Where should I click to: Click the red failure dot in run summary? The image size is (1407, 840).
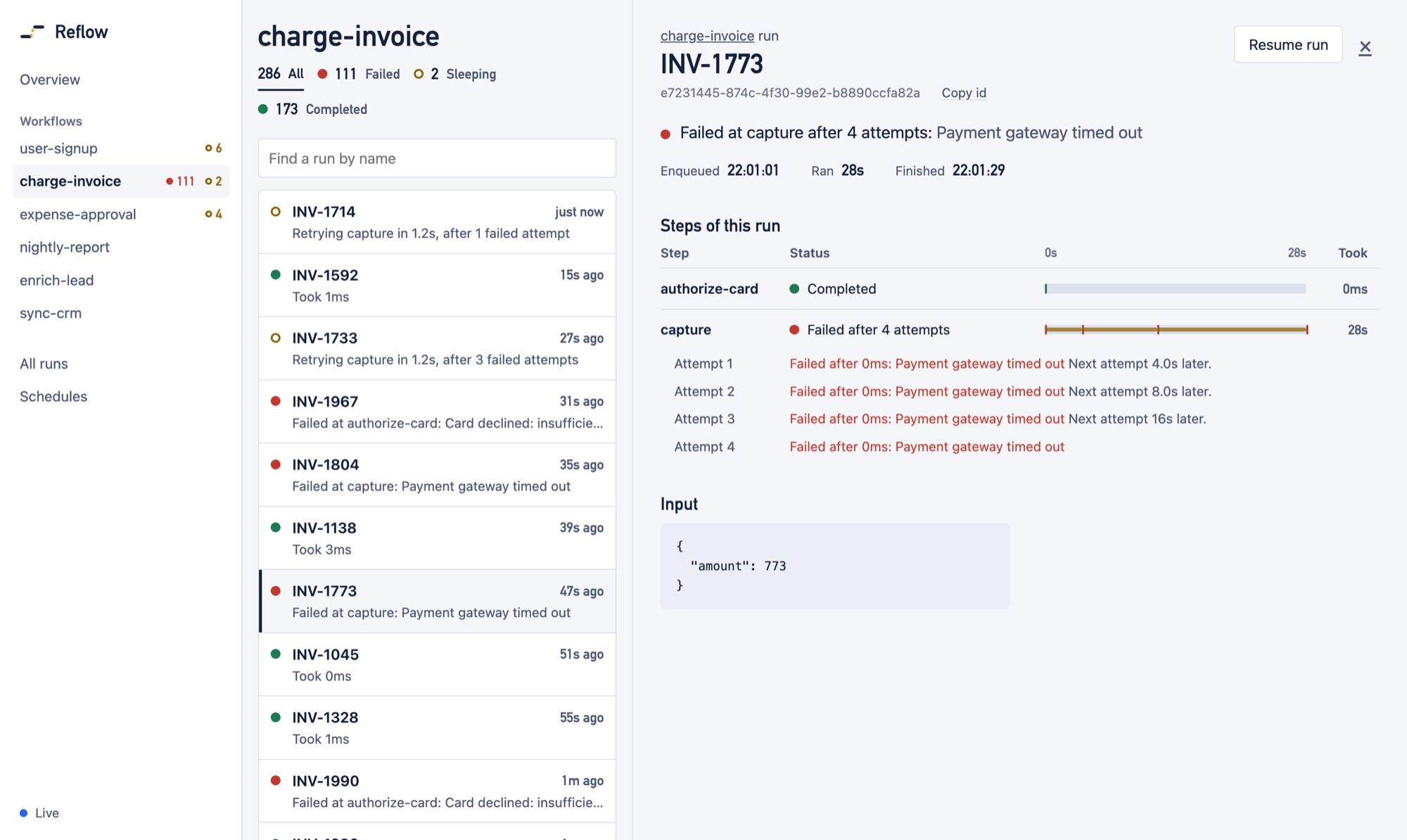tap(666, 134)
